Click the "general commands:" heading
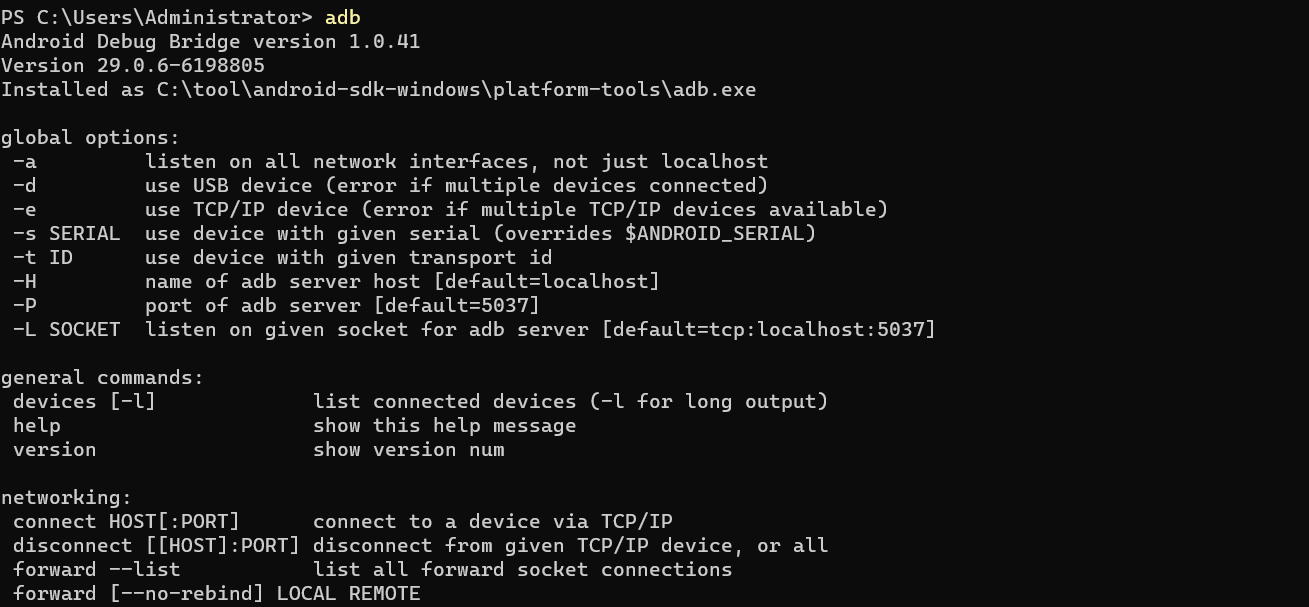Viewport: 1309px width, 607px height. 102,377
